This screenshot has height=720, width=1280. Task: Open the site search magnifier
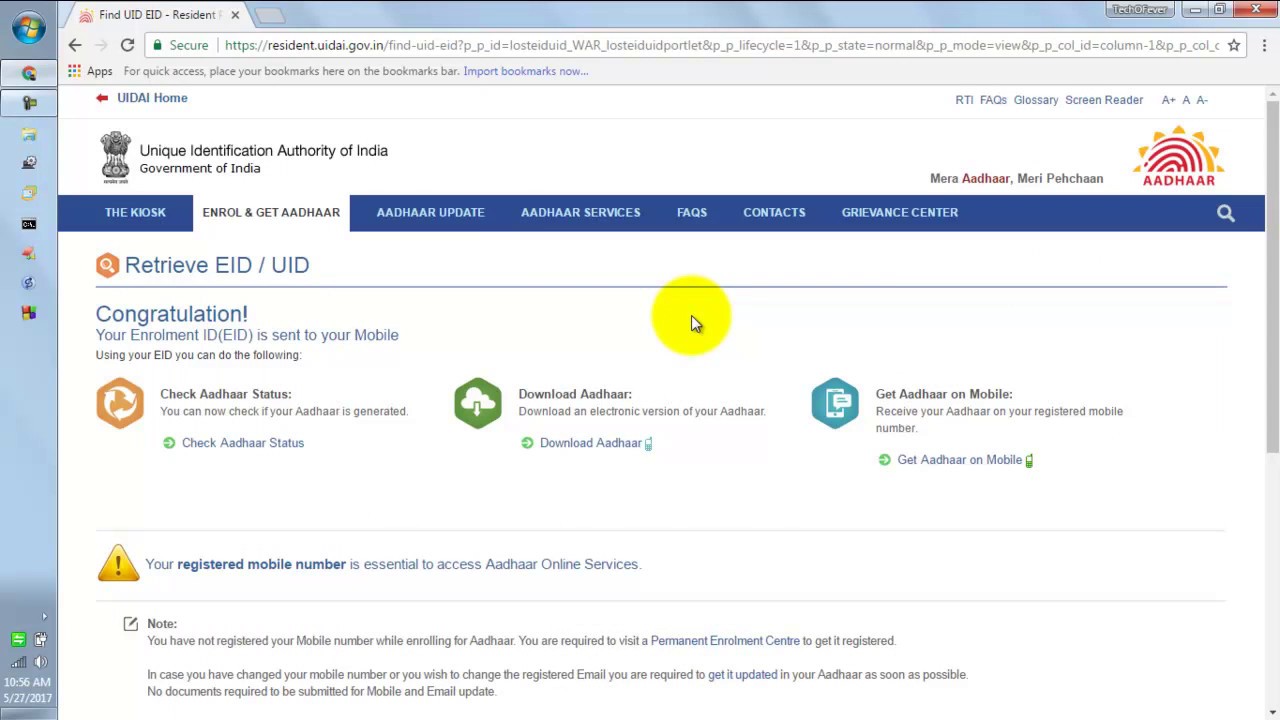click(1226, 213)
